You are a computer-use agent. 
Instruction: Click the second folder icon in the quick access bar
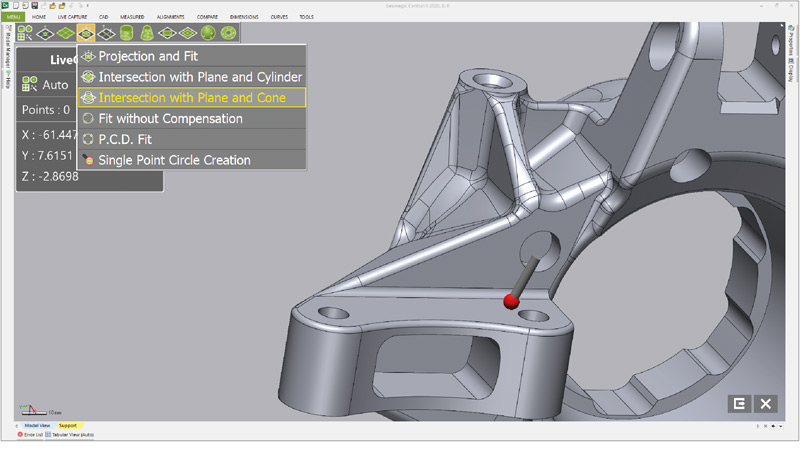click(62, 6)
